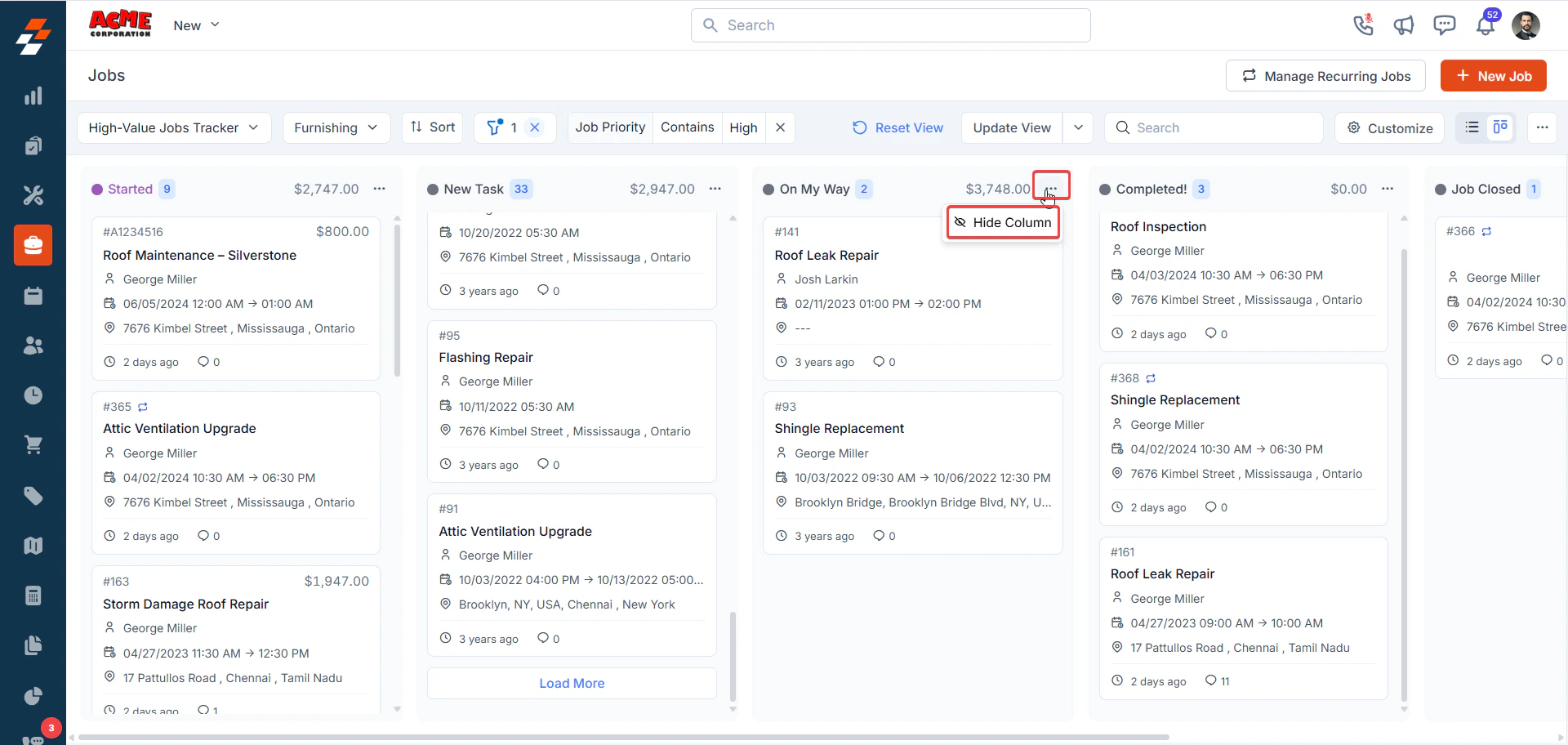
Task: Click Reset View
Action: click(x=898, y=127)
